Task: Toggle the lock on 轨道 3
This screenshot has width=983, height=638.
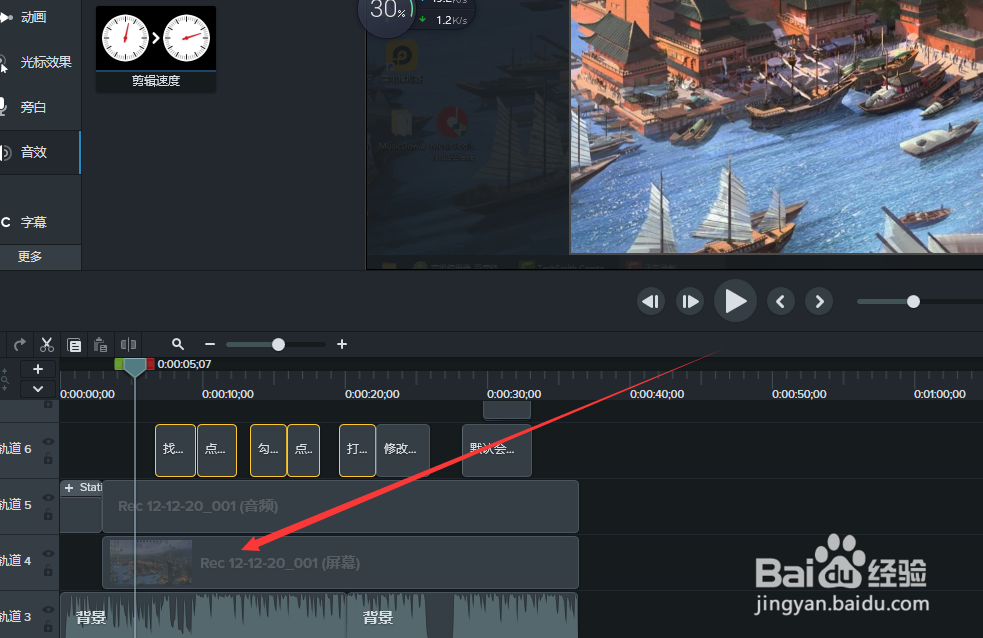Action: click(x=48, y=626)
